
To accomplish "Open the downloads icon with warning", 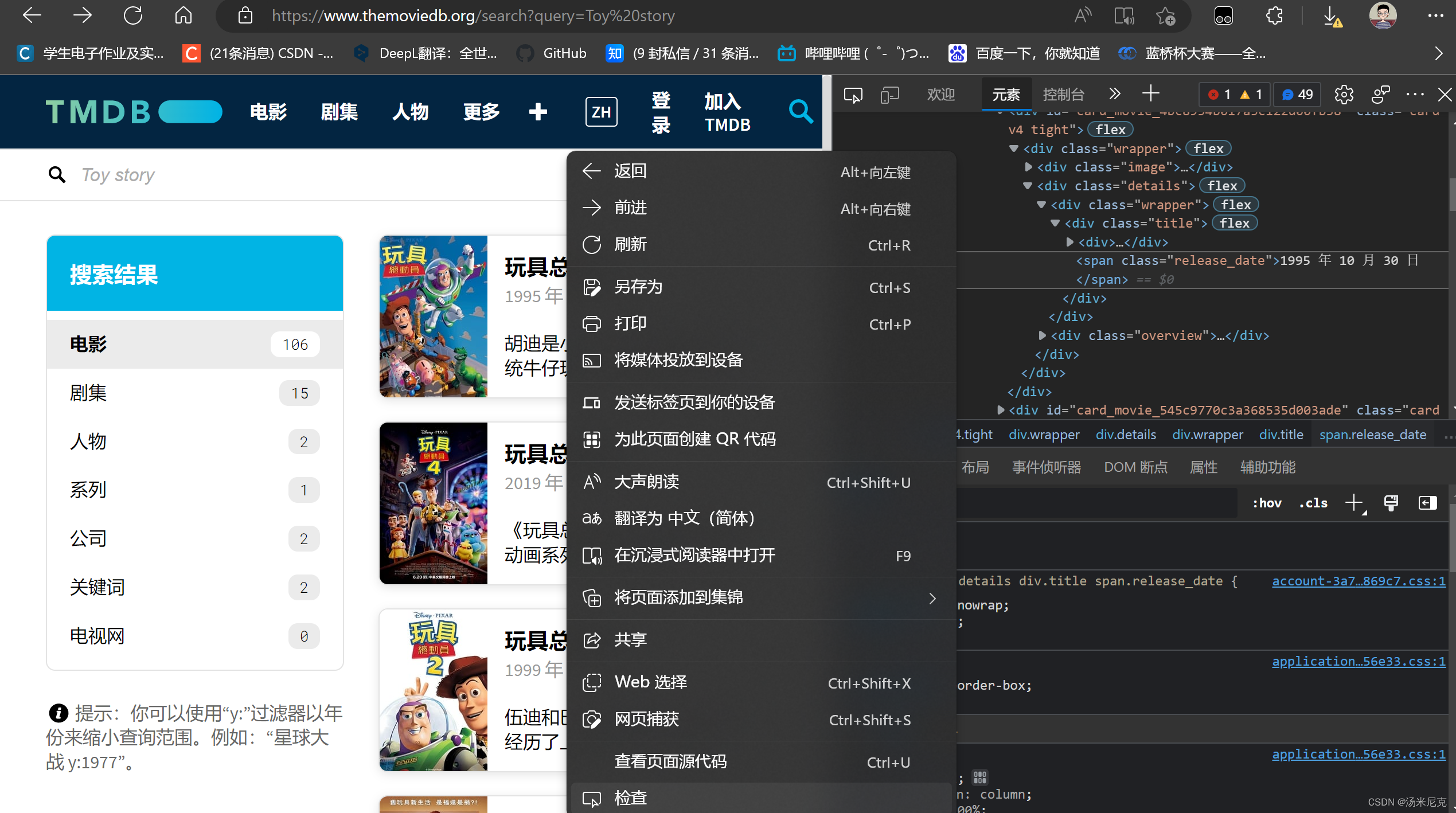I will coord(1332,17).
